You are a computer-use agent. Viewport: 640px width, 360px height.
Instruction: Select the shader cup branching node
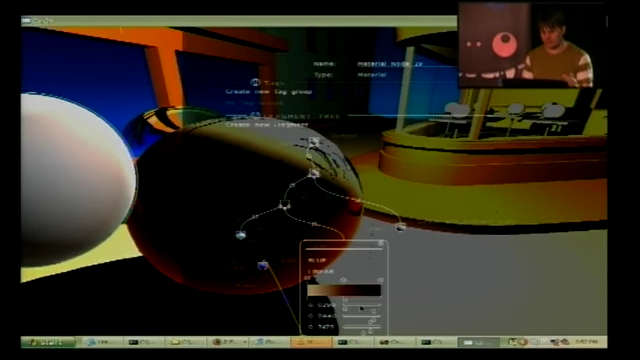[x=284, y=205]
